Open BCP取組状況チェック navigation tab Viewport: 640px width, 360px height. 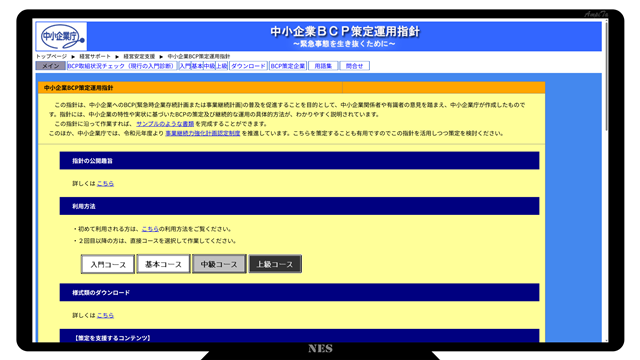tap(121, 66)
